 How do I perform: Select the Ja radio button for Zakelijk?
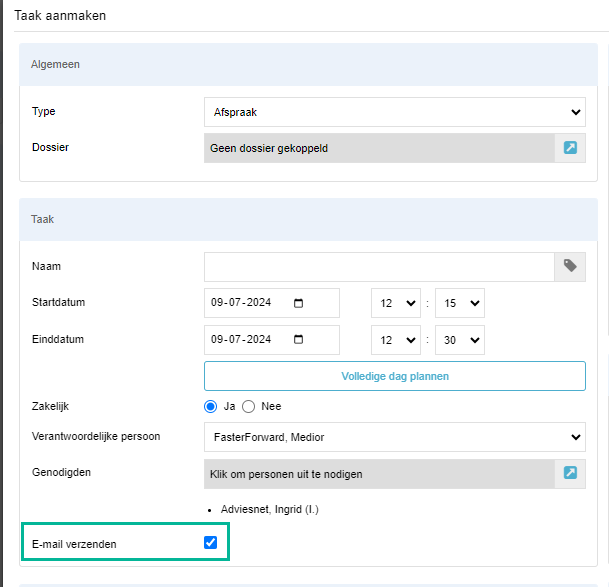click(211, 407)
